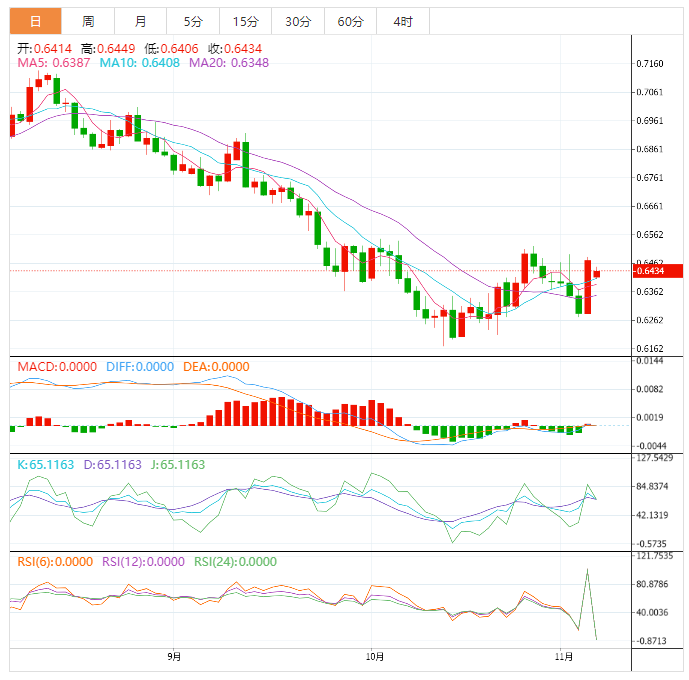Switch to the 4时 chart tab
Image resolution: width=689 pixels, height=680 pixels.
[x=403, y=21]
